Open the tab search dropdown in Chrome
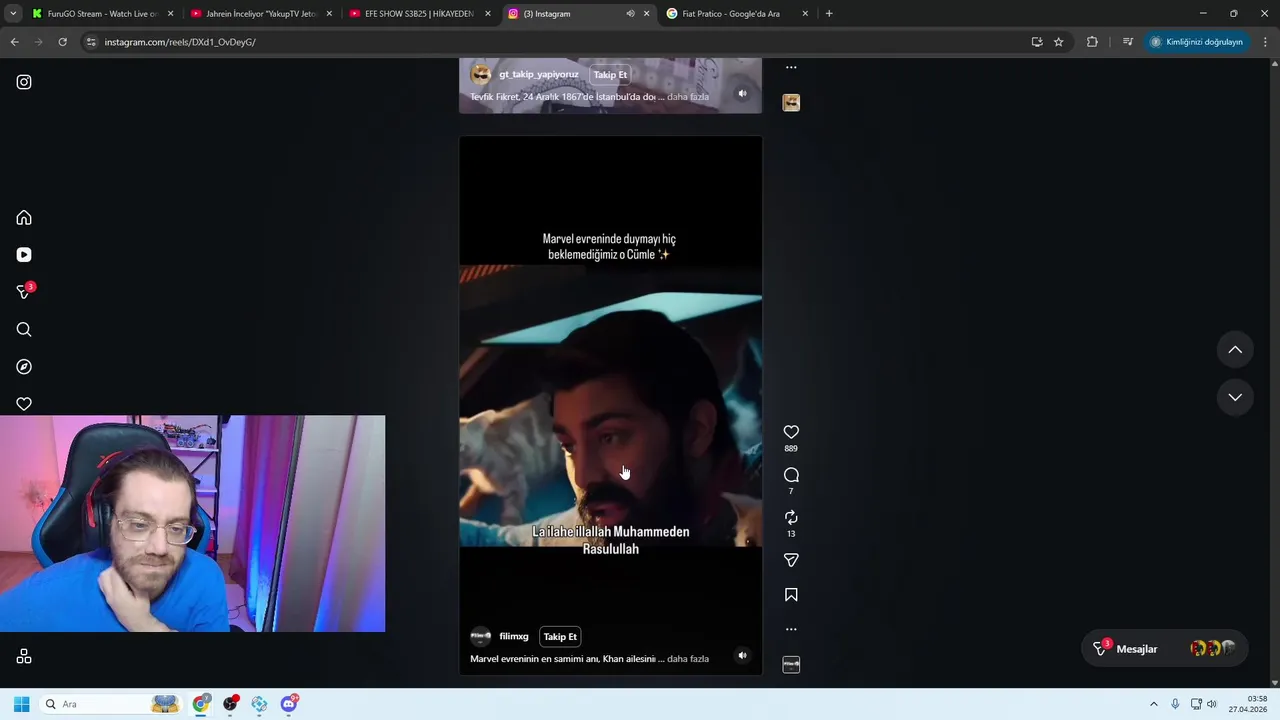1280x720 pixels. 13,14
